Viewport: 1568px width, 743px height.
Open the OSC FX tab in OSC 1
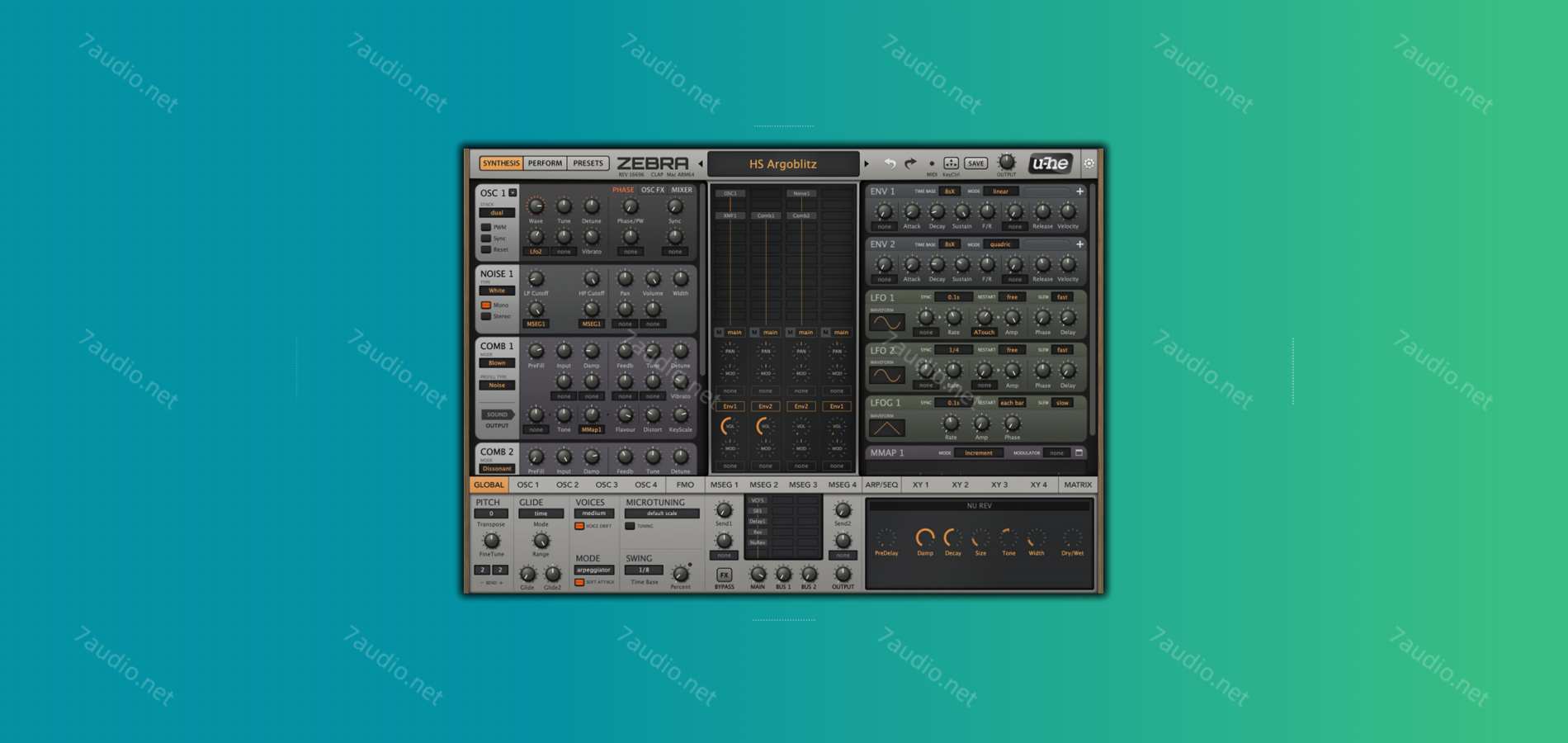click(x=653, y=190)
